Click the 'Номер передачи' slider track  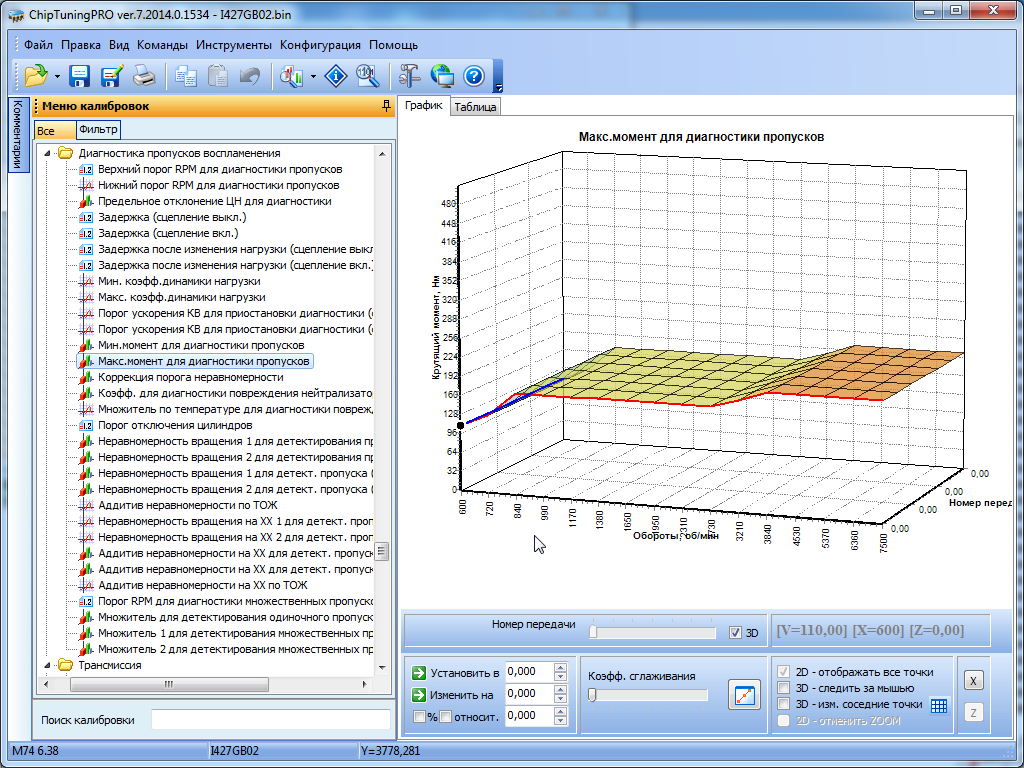653,633
